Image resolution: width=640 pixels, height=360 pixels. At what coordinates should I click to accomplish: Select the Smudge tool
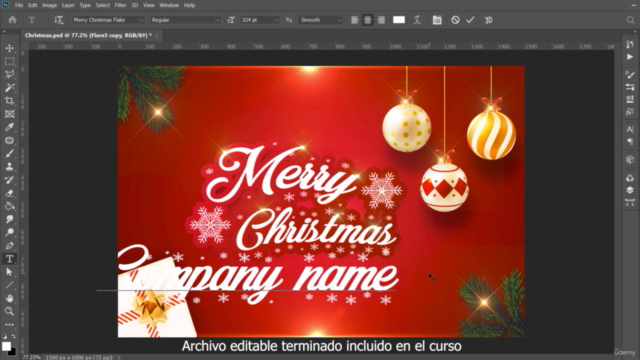(x=9, y=219)
